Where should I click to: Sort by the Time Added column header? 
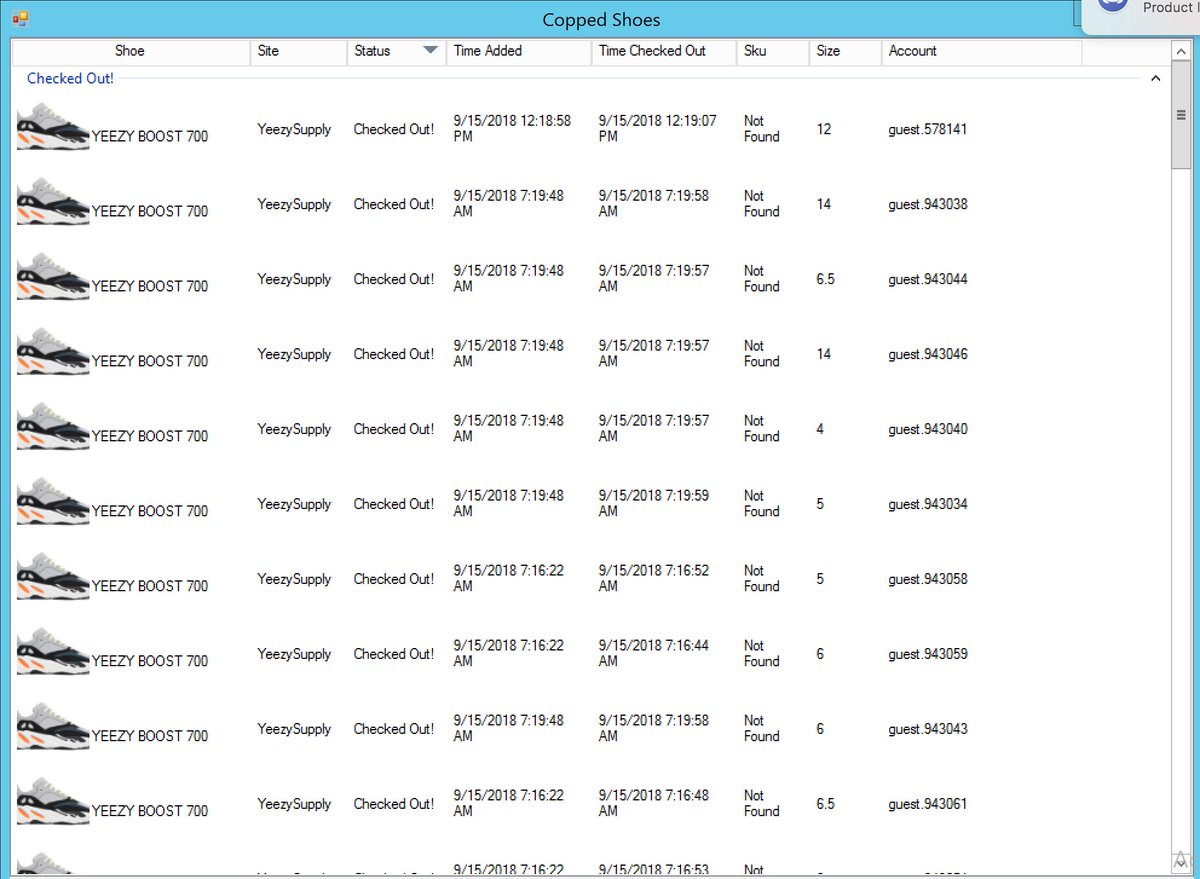(x=489, y=50)
